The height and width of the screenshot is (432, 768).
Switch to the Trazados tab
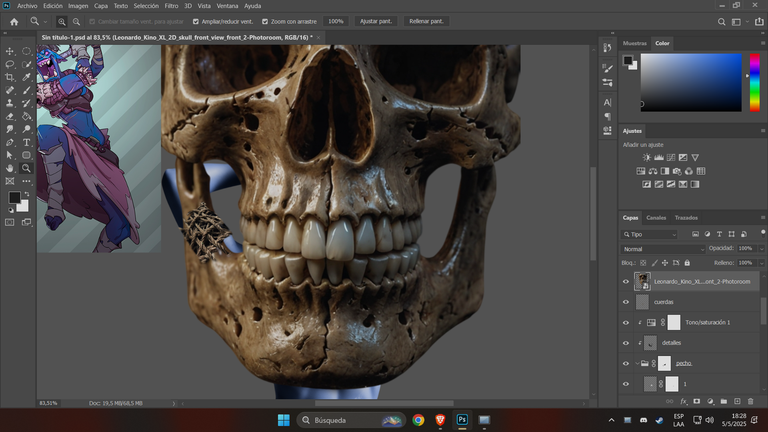coord(686,218)
